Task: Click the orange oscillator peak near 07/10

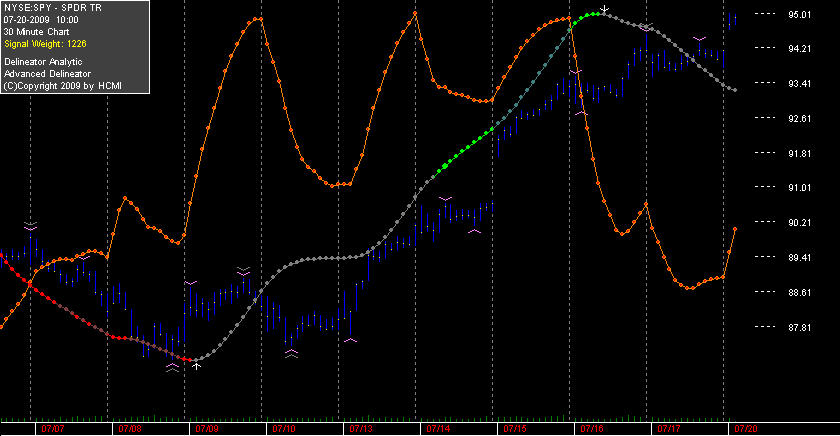Action: tap(260, 19)
